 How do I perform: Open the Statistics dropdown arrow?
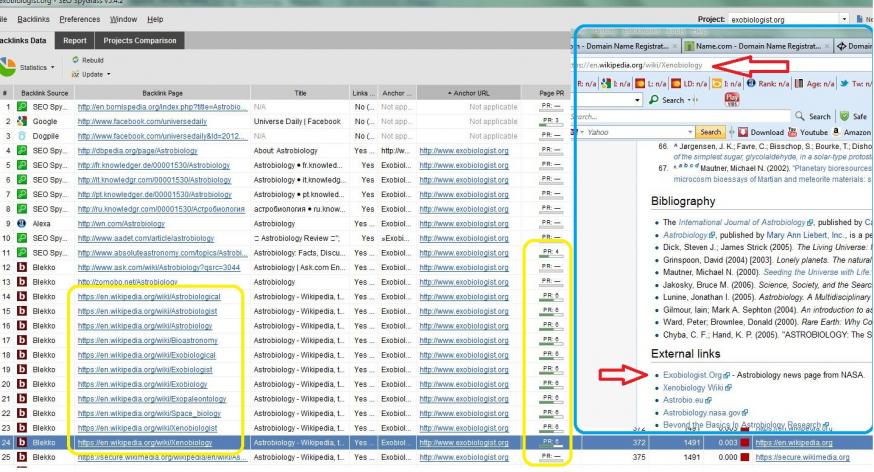click(x=52, y=67)
